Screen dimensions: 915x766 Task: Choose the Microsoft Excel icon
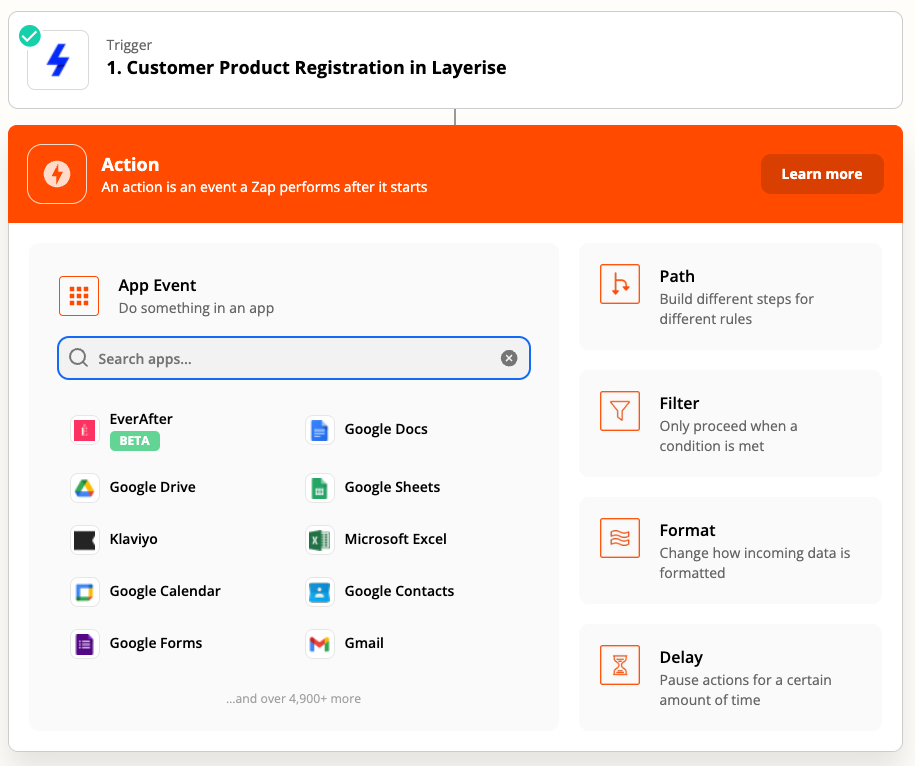pos(319,539)
